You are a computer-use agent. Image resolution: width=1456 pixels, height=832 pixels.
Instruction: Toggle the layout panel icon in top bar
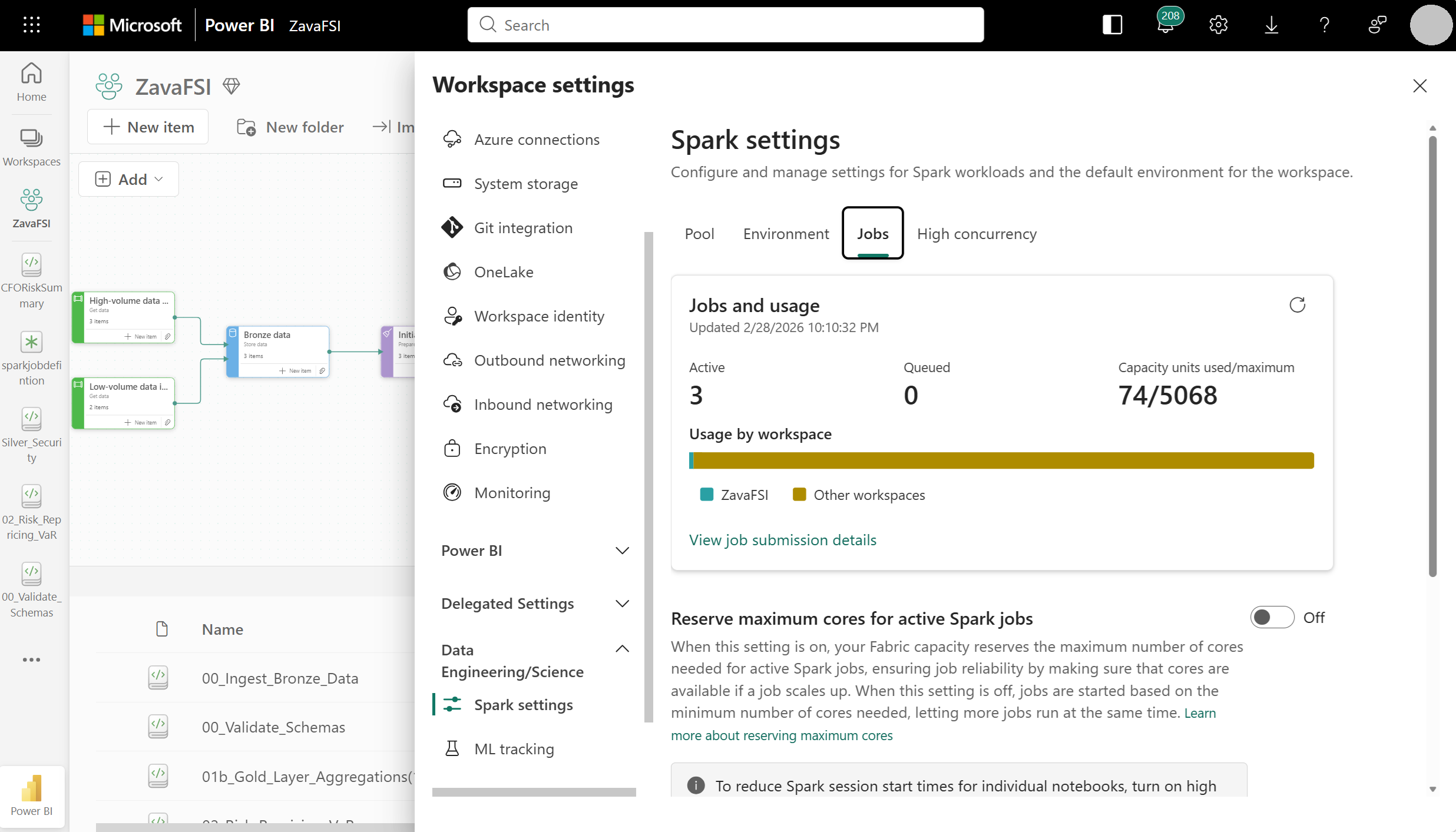tap(1112, 25)
